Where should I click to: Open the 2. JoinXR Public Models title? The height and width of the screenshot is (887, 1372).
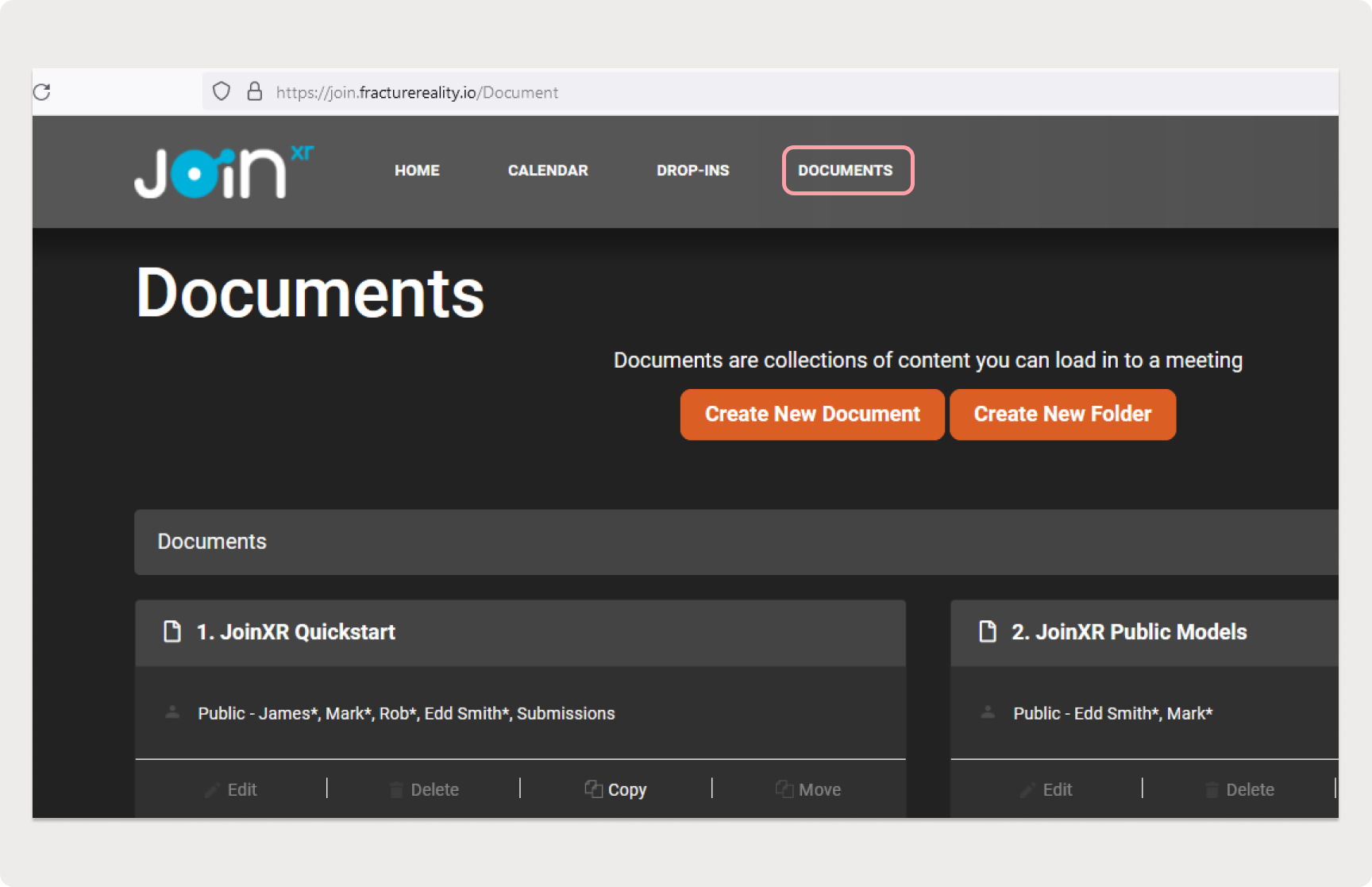[x=1128, y=632]
